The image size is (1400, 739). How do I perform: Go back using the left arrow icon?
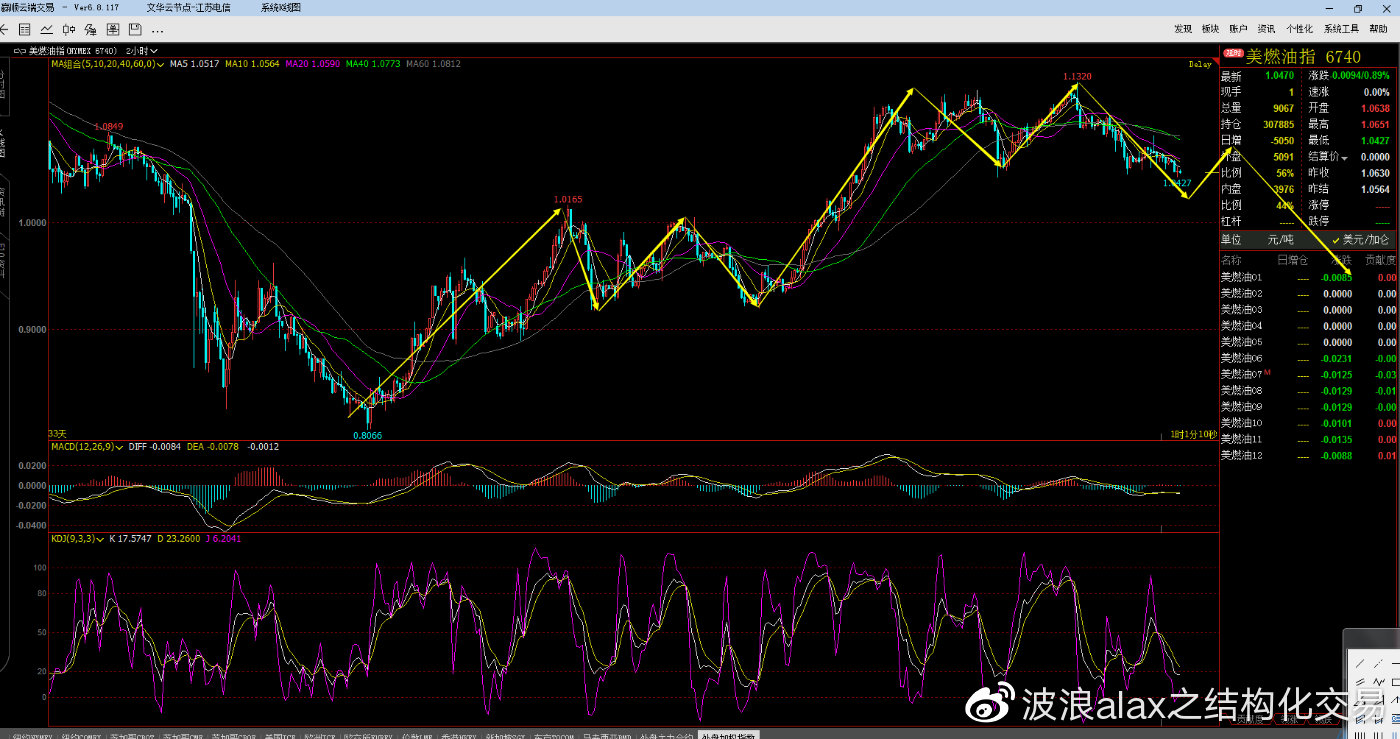tap(5, 29)
